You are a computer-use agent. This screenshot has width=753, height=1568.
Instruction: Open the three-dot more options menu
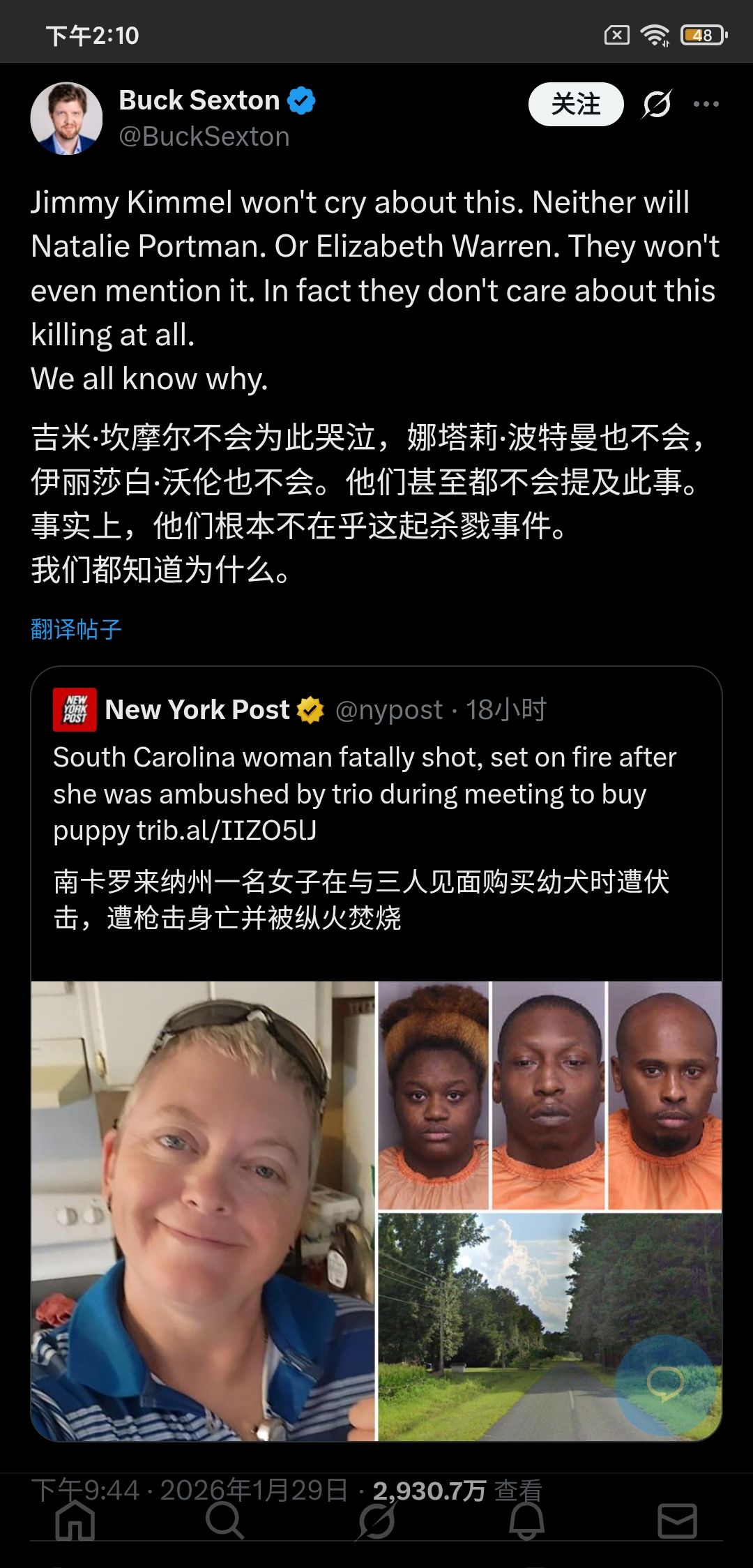[x=706, y=105]
